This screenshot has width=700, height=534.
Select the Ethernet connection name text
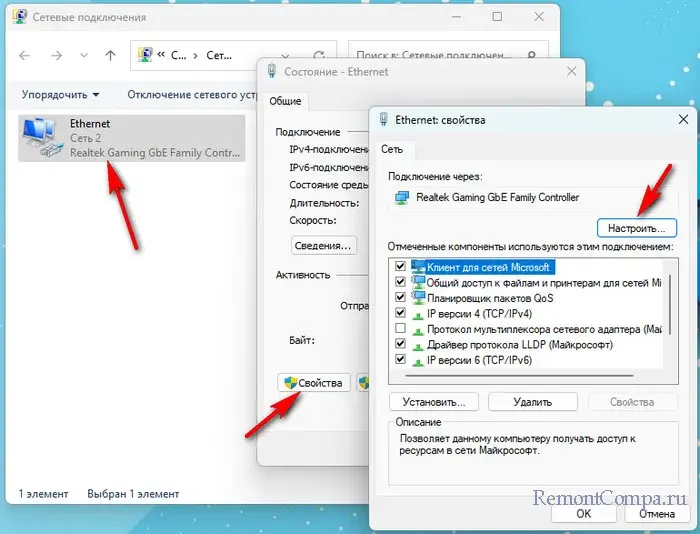90,124
